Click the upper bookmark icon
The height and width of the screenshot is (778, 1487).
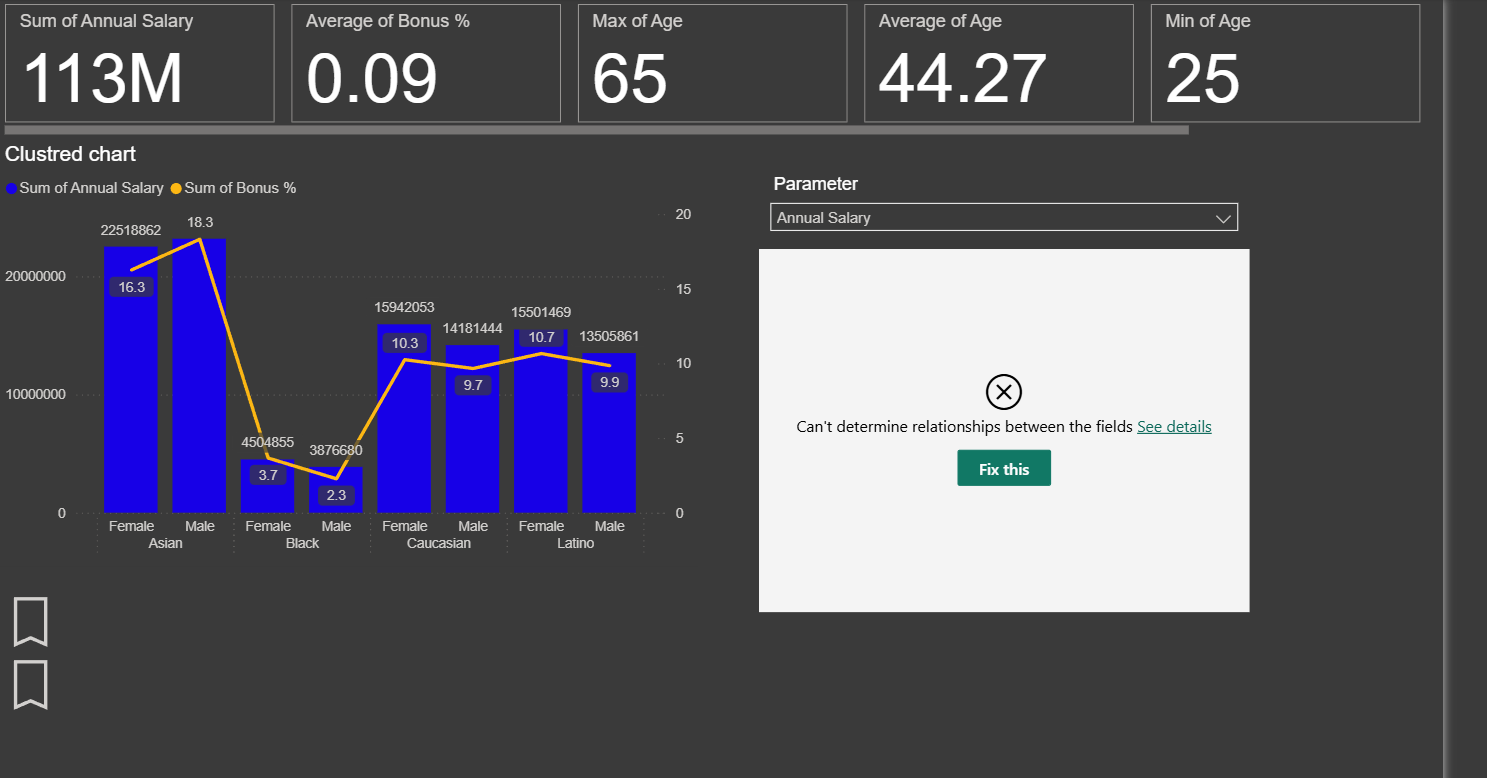30,621
